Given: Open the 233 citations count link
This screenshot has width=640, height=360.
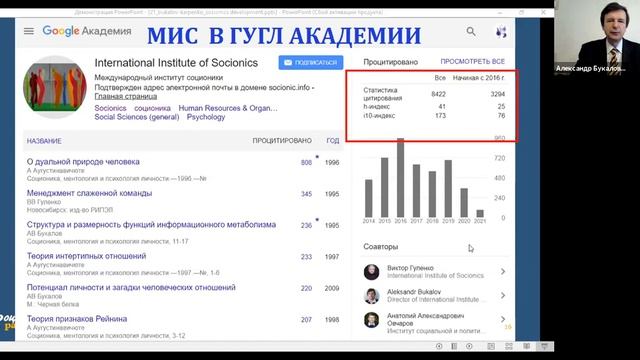Looking at the screenshot, I should [306, 257].
